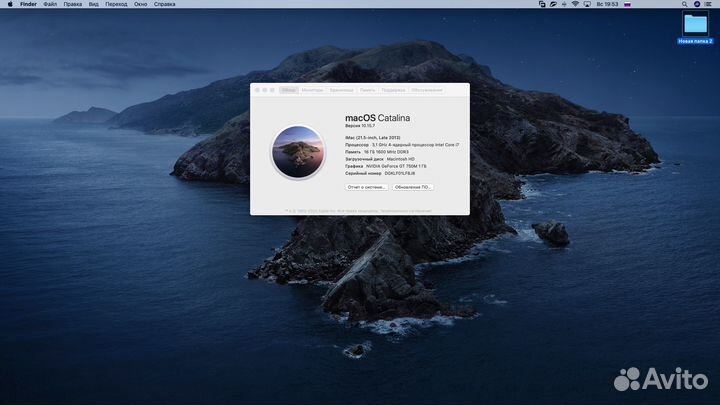The width and height of the screenshot is (720, 405).
Task: Open the Правка menu
Action: 73,4
